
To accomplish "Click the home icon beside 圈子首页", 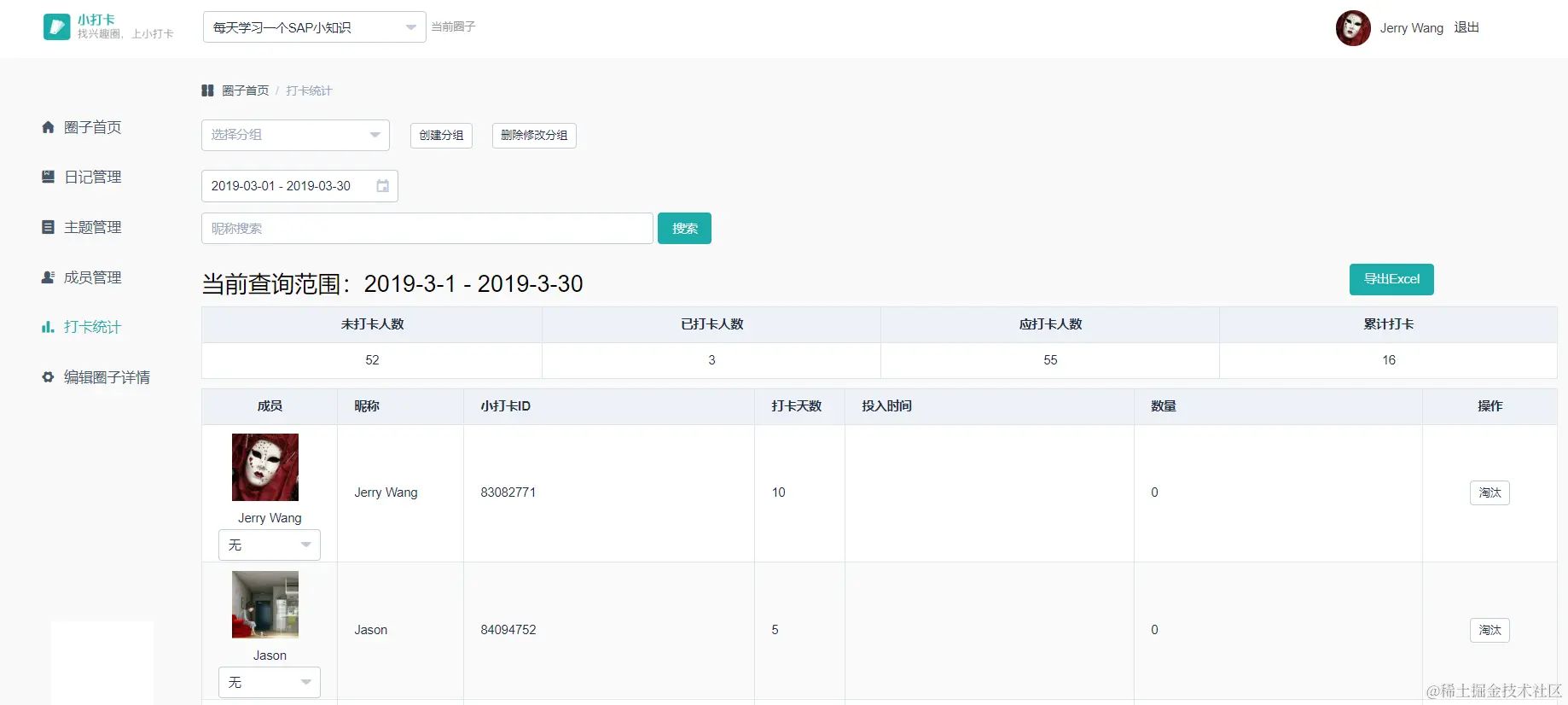I will 48,127.
